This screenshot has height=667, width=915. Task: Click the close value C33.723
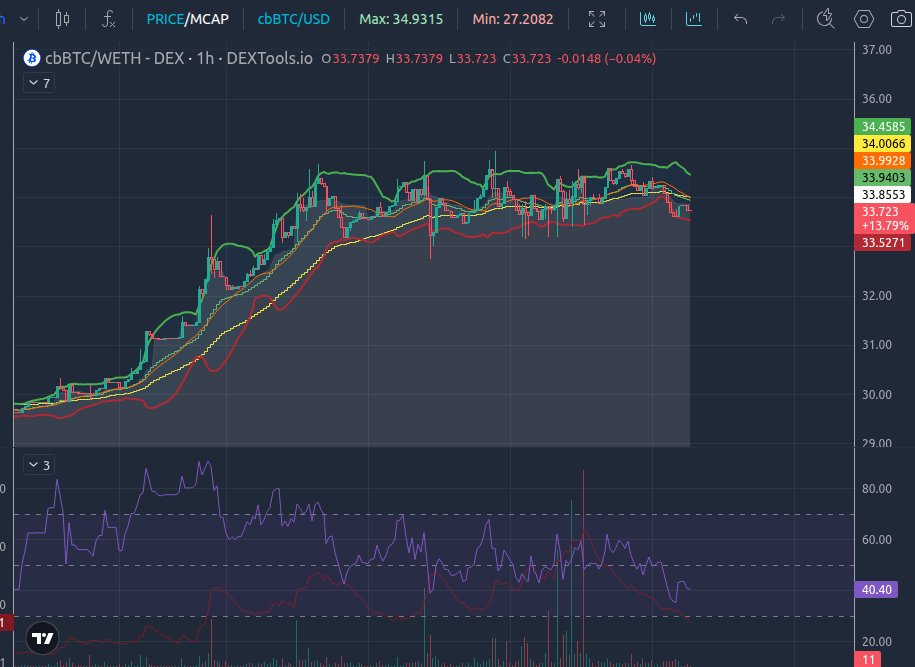coord(527,58)
